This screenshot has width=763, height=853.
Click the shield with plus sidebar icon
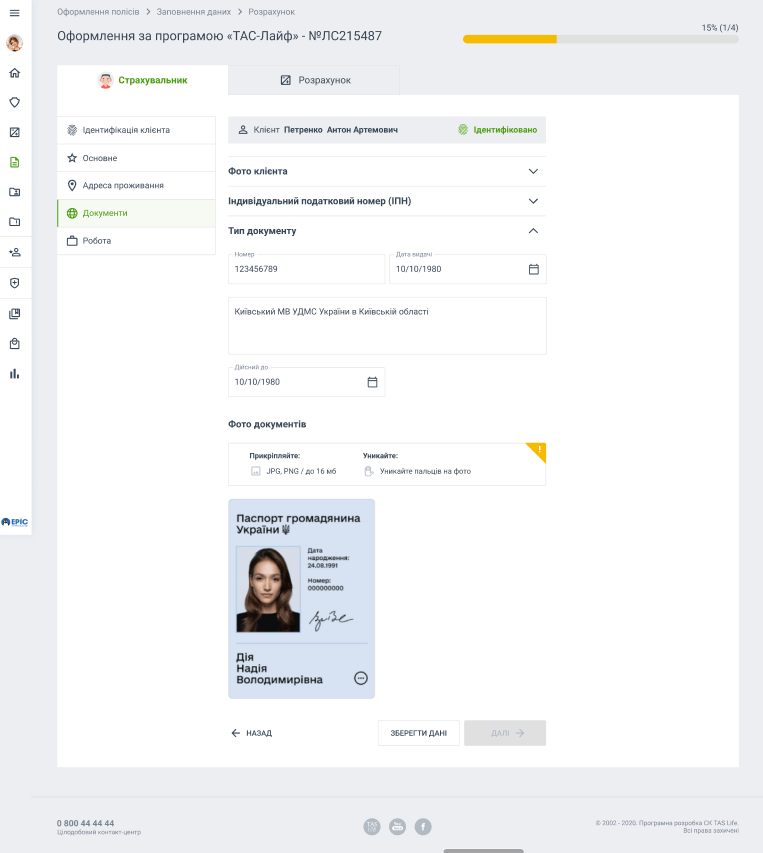tap(14, 283)
